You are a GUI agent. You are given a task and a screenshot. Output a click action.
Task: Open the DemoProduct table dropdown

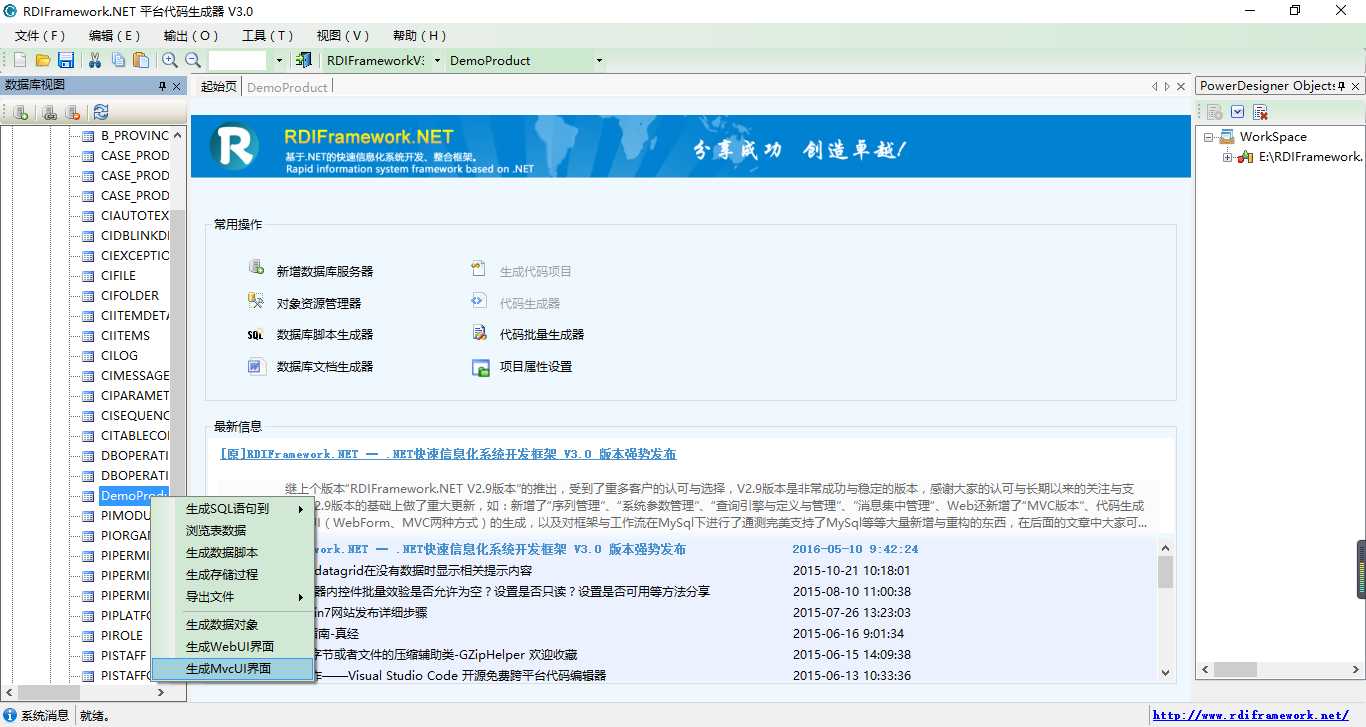coord(599,60)
